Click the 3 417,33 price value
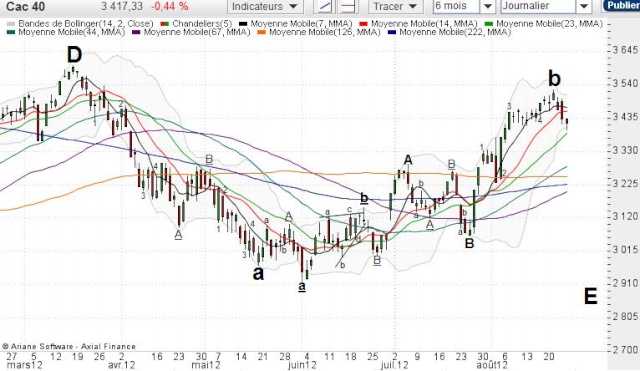This screenshot has width=640, height=371. click(x=122, y=6)
